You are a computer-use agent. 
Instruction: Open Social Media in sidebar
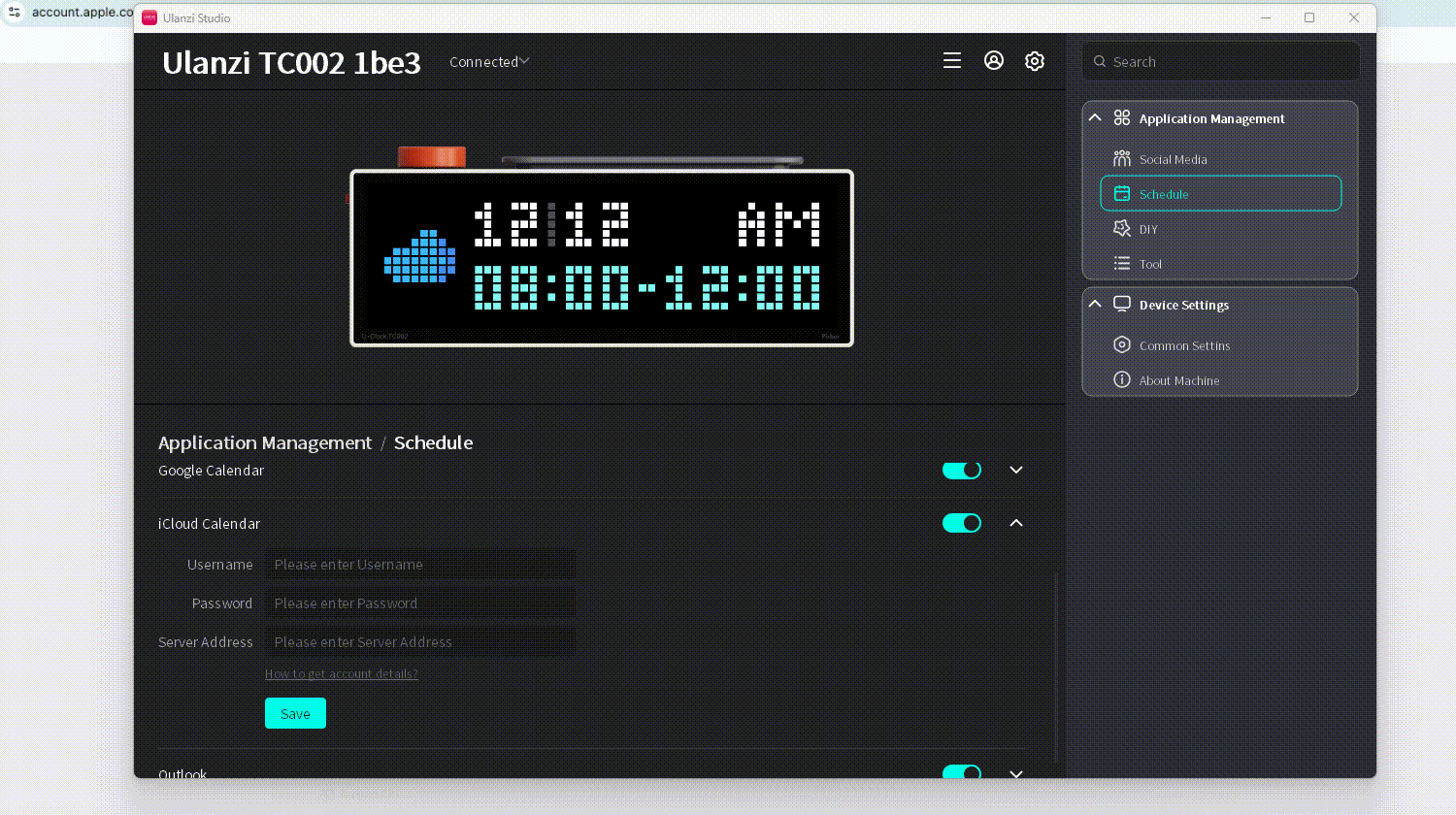pos(1221,158)
